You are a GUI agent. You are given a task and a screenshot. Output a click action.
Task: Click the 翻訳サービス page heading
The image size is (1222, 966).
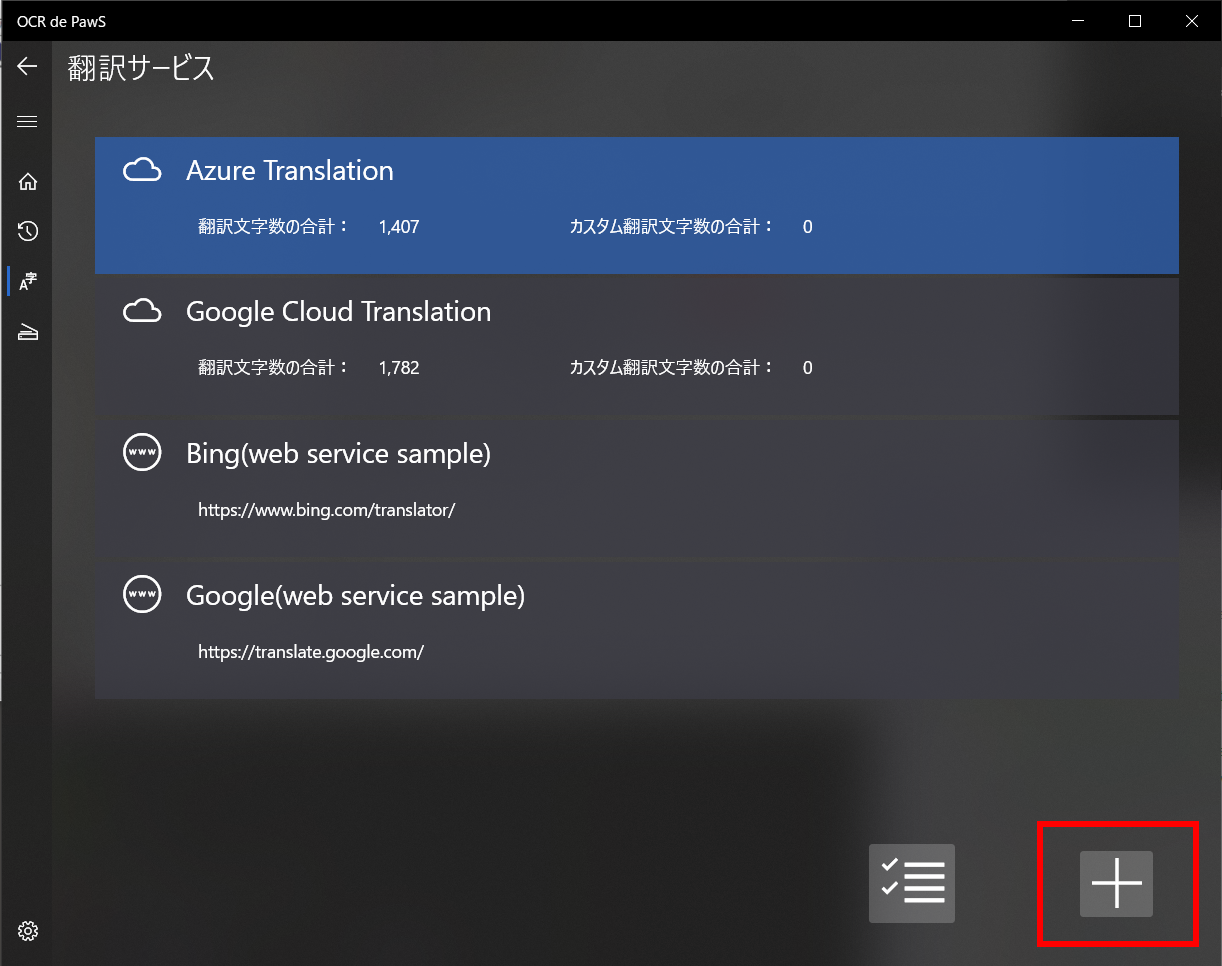(141, 68)
